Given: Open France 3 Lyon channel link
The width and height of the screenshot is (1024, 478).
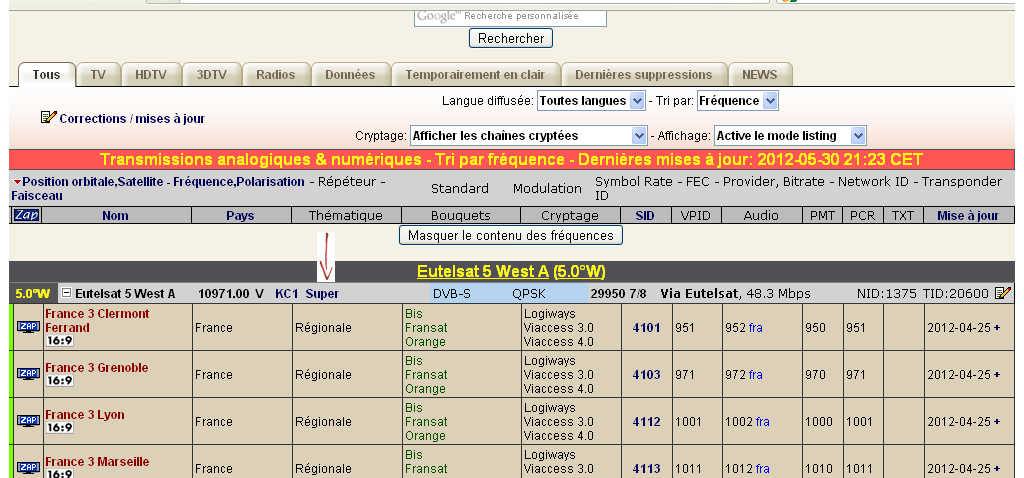Looking at the screenshot, I should pyautogui.click(x=85, y=415).
